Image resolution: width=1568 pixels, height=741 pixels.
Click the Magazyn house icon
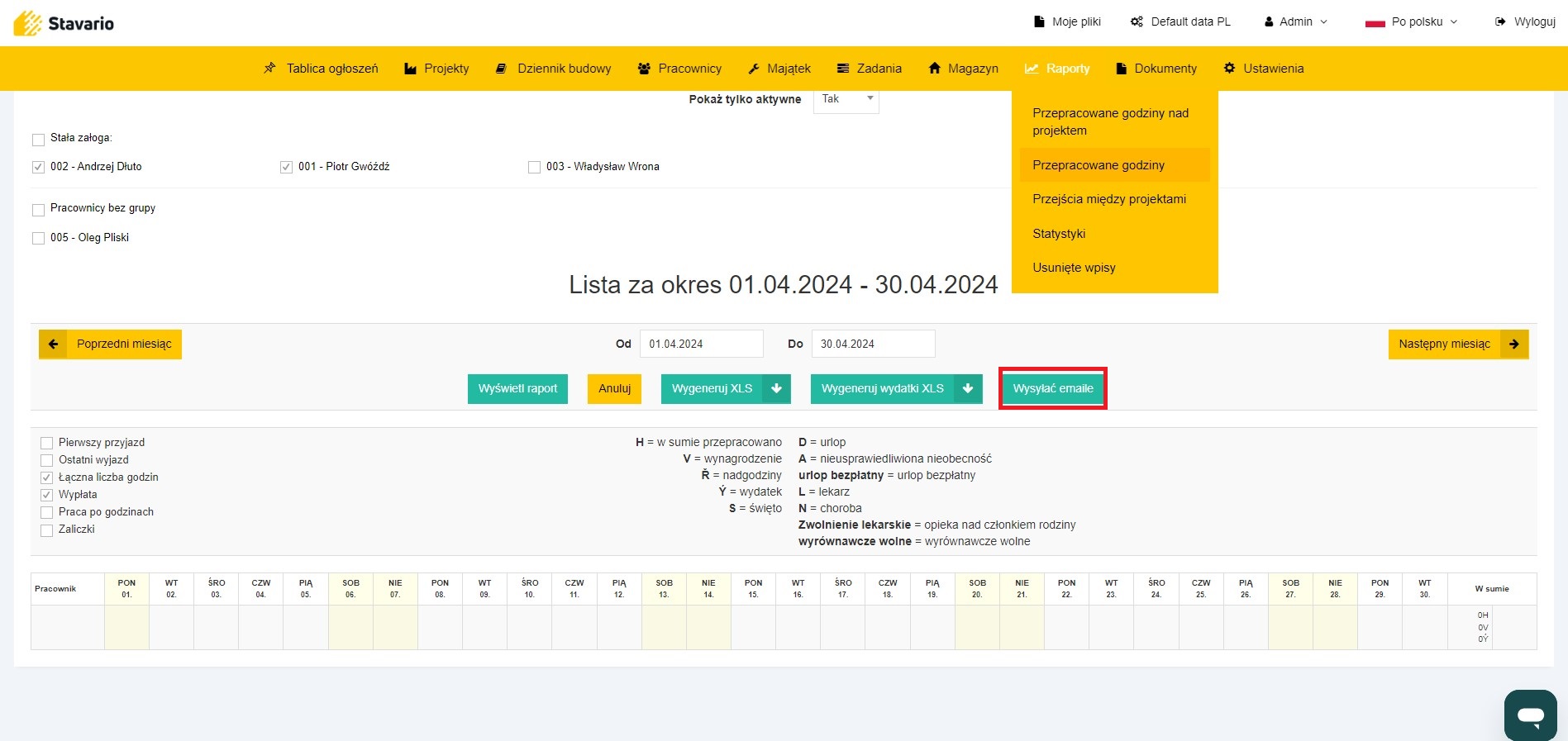click(934, 69)
